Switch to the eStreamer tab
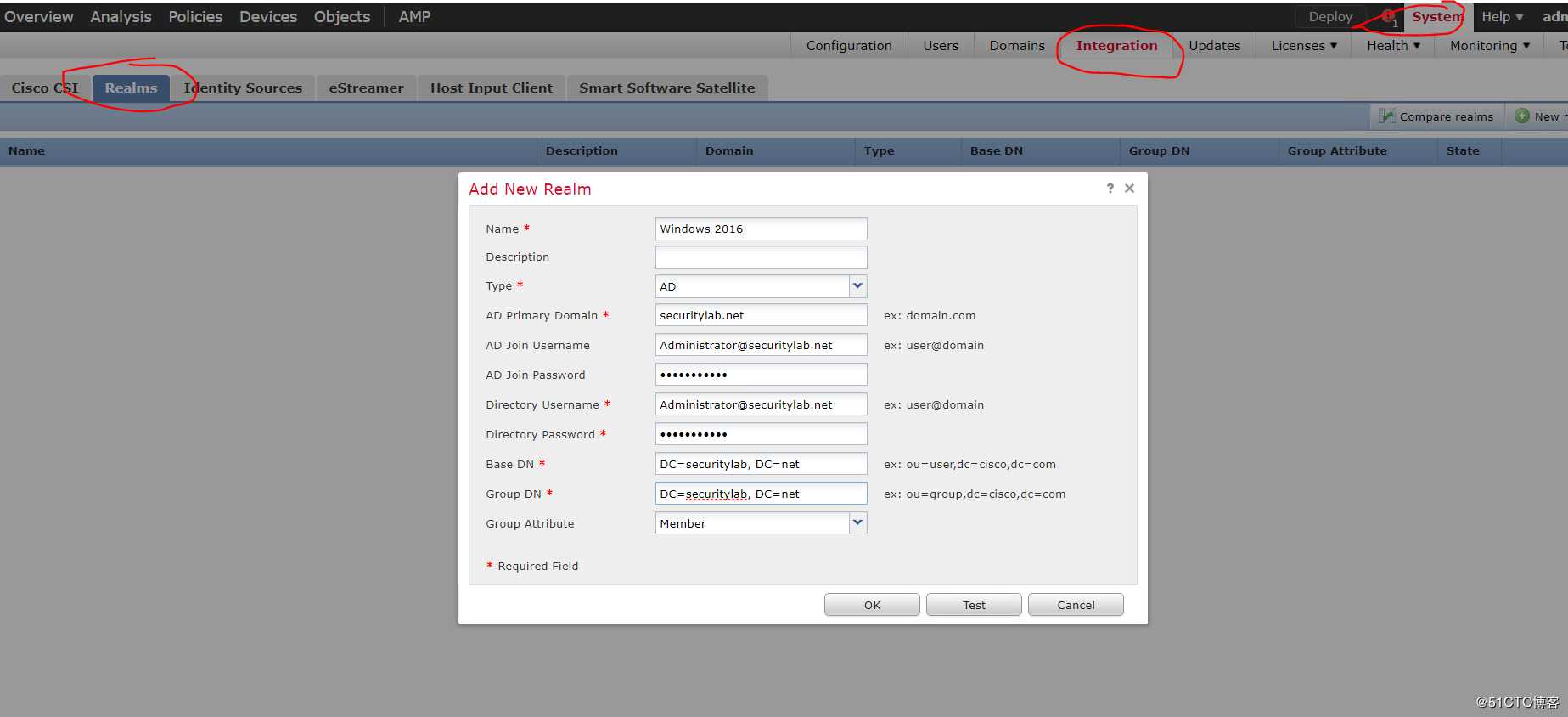1568x717 pixels. coord(366,88)
